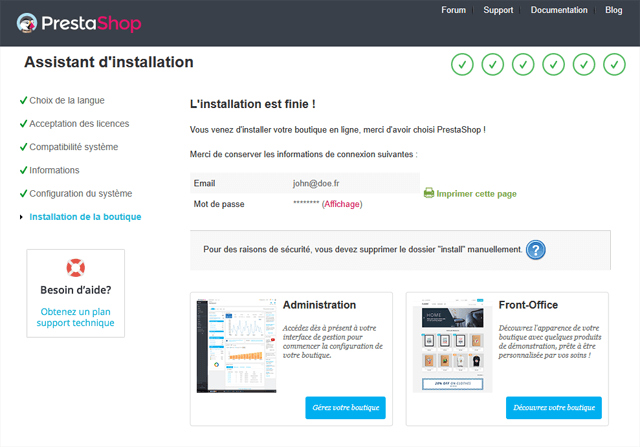Screen dimensions: 640x447
Task: Click the second step checkmark circle
Action: pos(493,64)
